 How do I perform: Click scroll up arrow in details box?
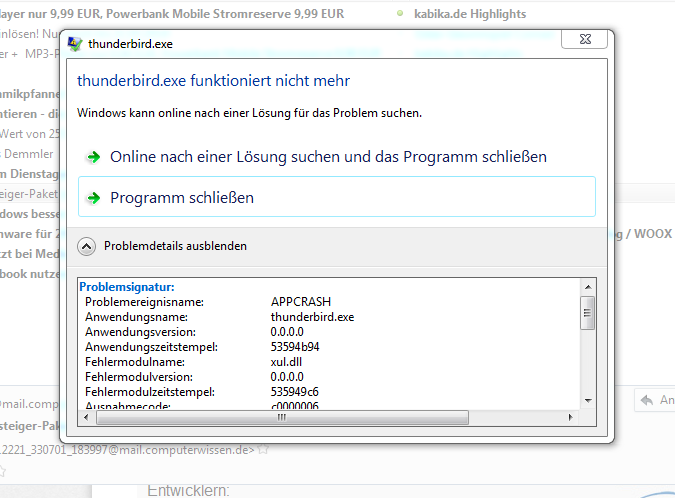click(x=588, y=287)
